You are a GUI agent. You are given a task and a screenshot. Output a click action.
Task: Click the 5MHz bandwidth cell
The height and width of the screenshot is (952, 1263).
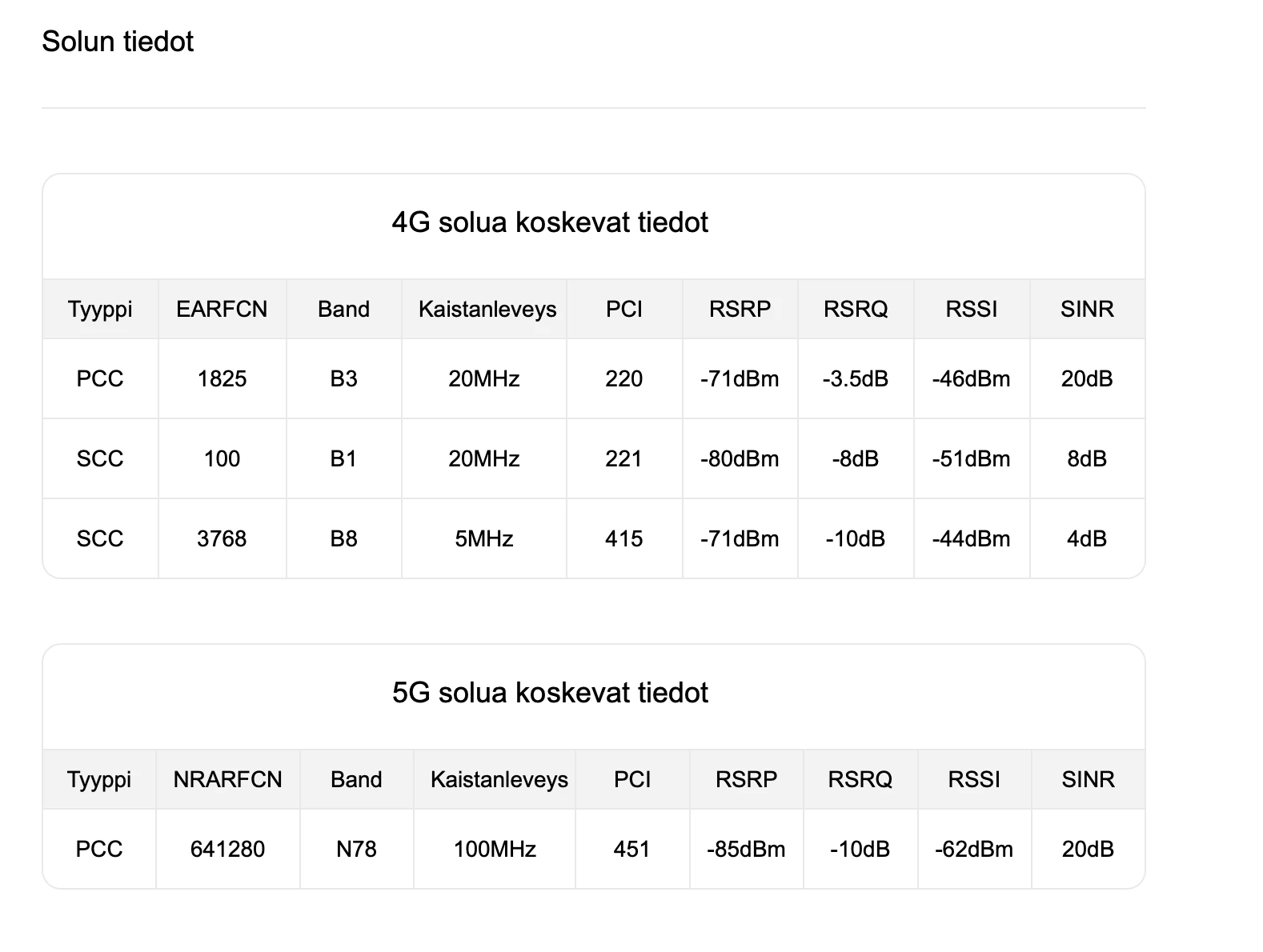(x=483, y=538)
